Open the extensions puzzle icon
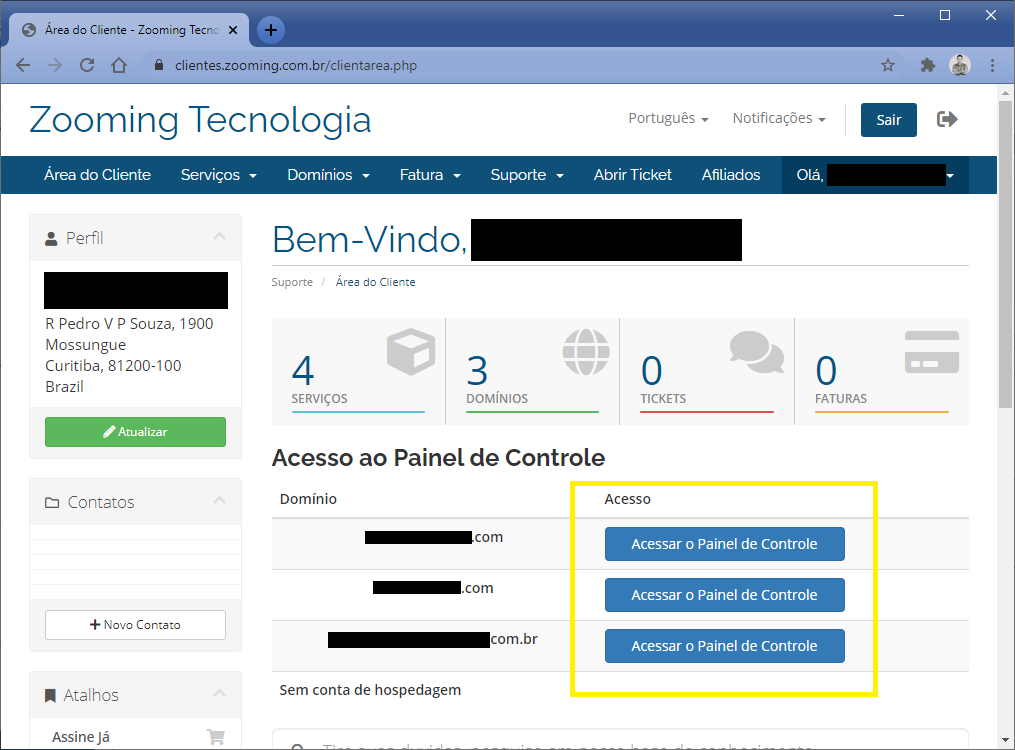The width and height of the screenshot is (1015, 750). (x=928, y=65)
